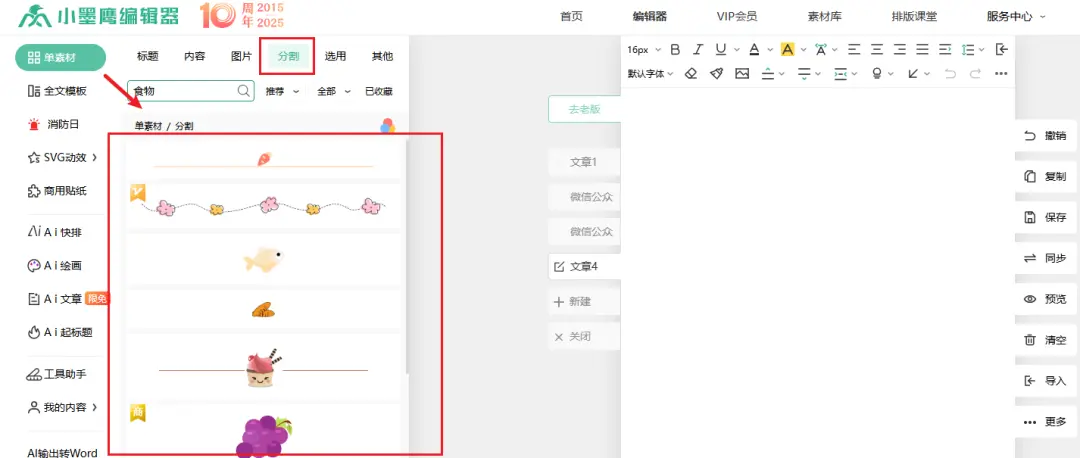
Task: Expand font color dropdown arrow
Action: 770,50
